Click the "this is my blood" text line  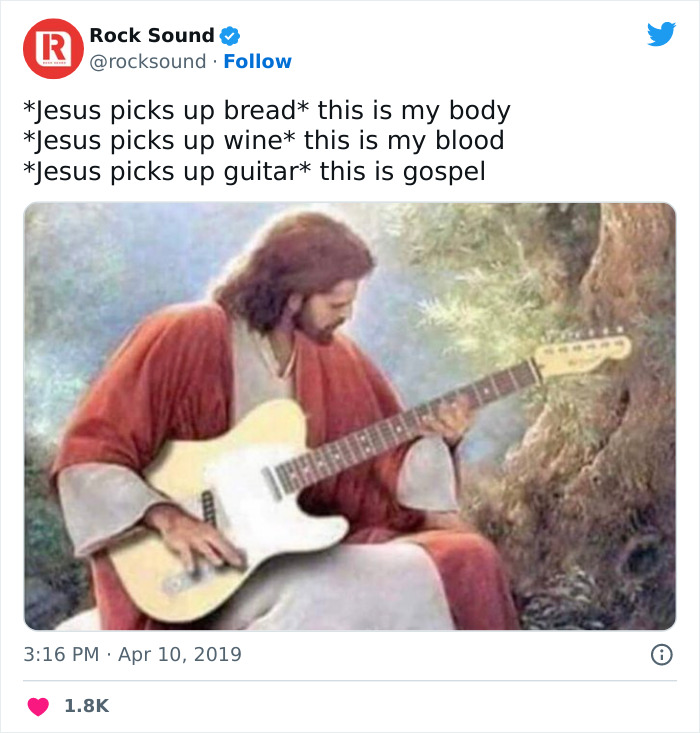click(263, 141)
